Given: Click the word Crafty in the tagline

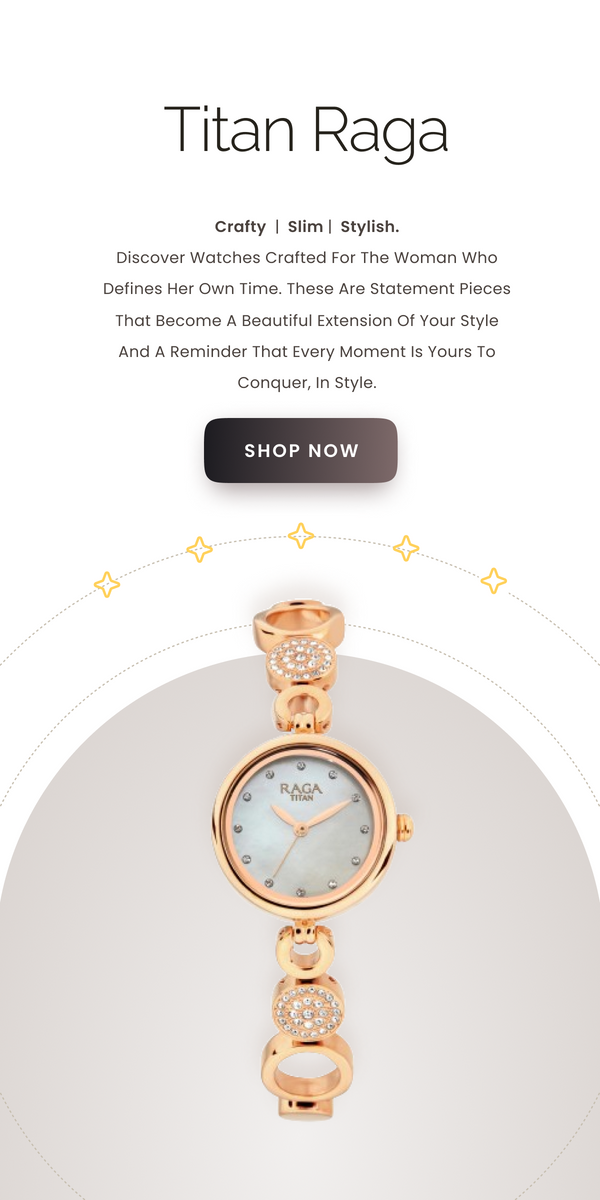Looking at the screenshot, I should pyautogui.click(x=240, y=226).
